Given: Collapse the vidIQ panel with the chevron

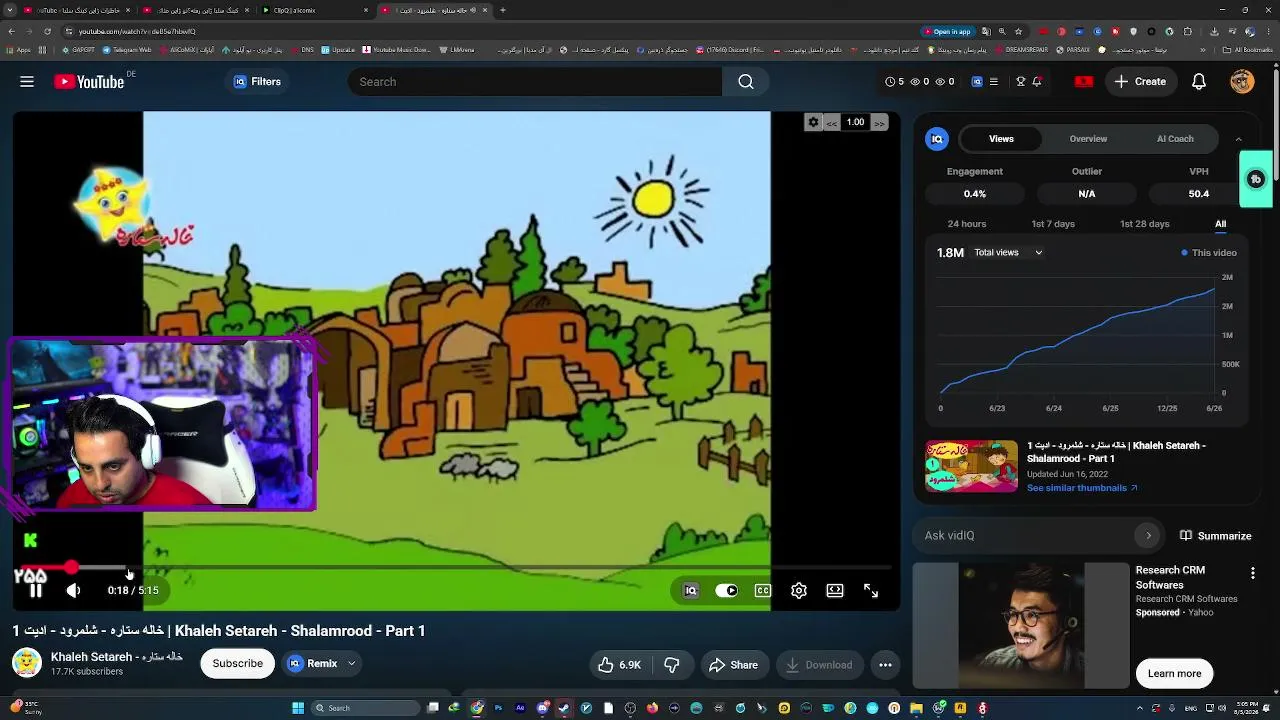Looking at the screenshot, I should pos(1238,139).
